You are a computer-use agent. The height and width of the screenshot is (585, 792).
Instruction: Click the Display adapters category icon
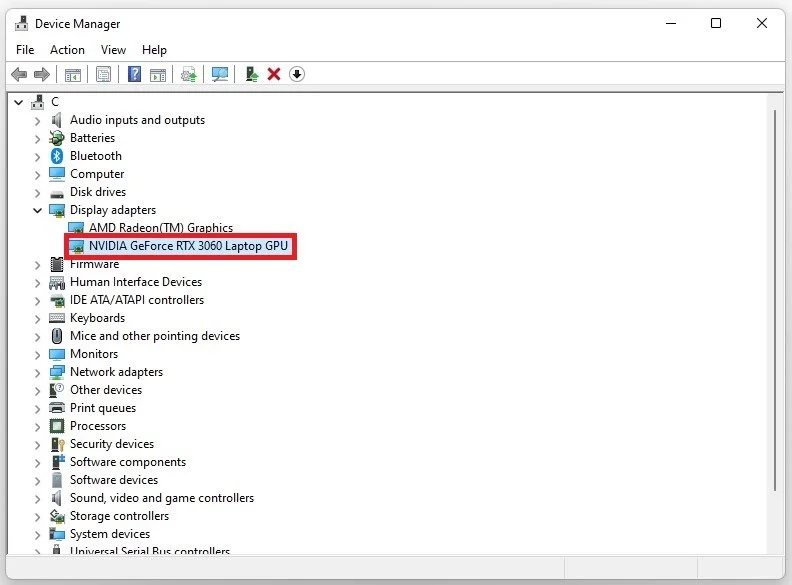pos(57,210)
